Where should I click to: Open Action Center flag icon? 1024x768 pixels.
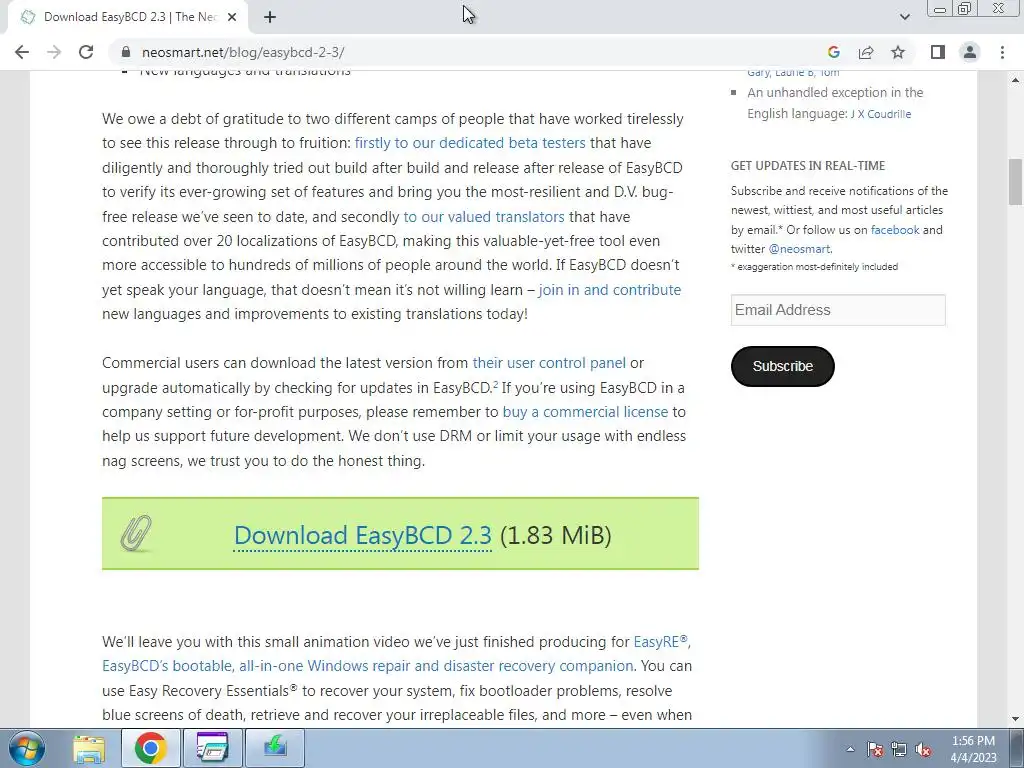pos(875,749)
